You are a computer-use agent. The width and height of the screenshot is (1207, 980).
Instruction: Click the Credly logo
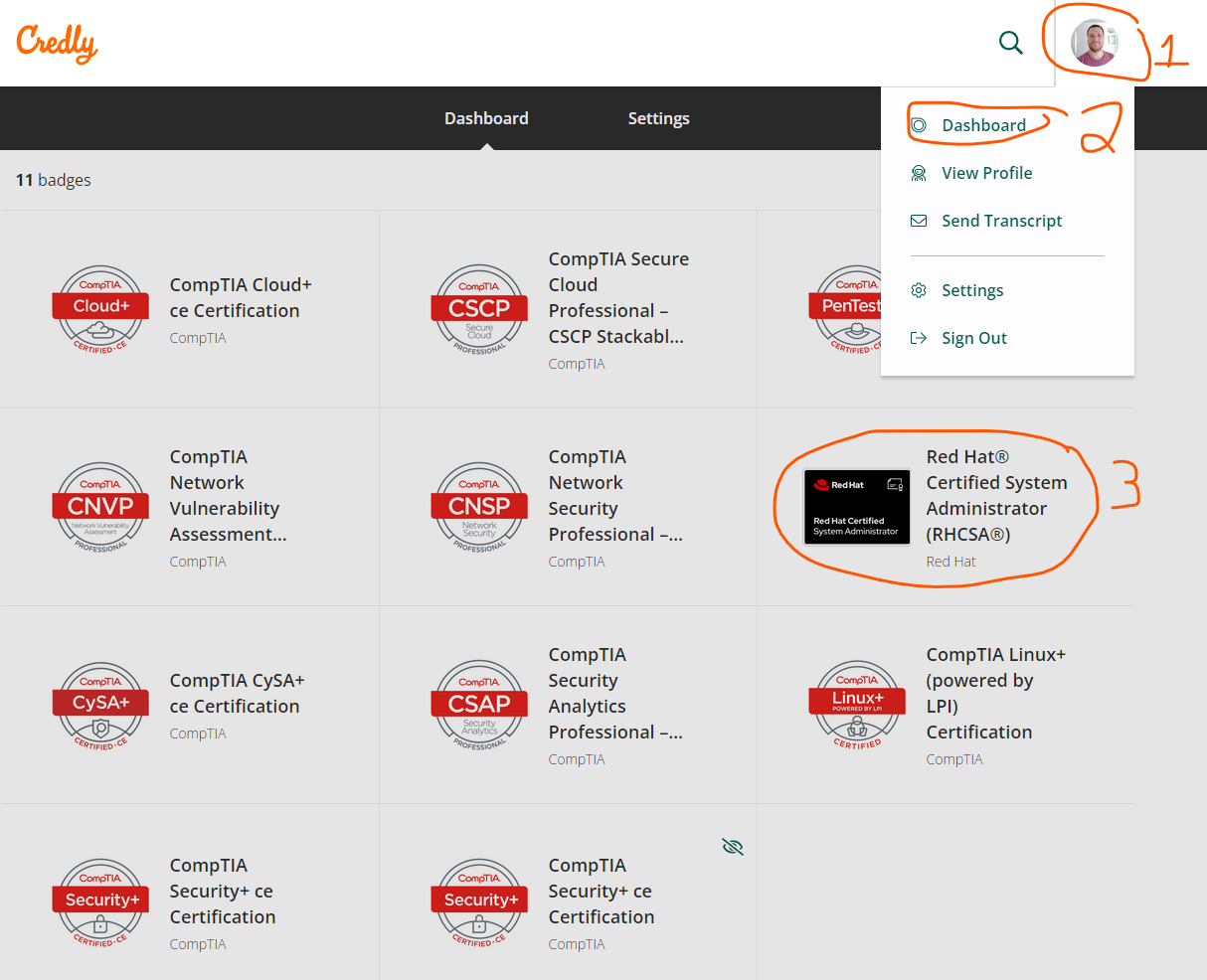tap(57, 43)
